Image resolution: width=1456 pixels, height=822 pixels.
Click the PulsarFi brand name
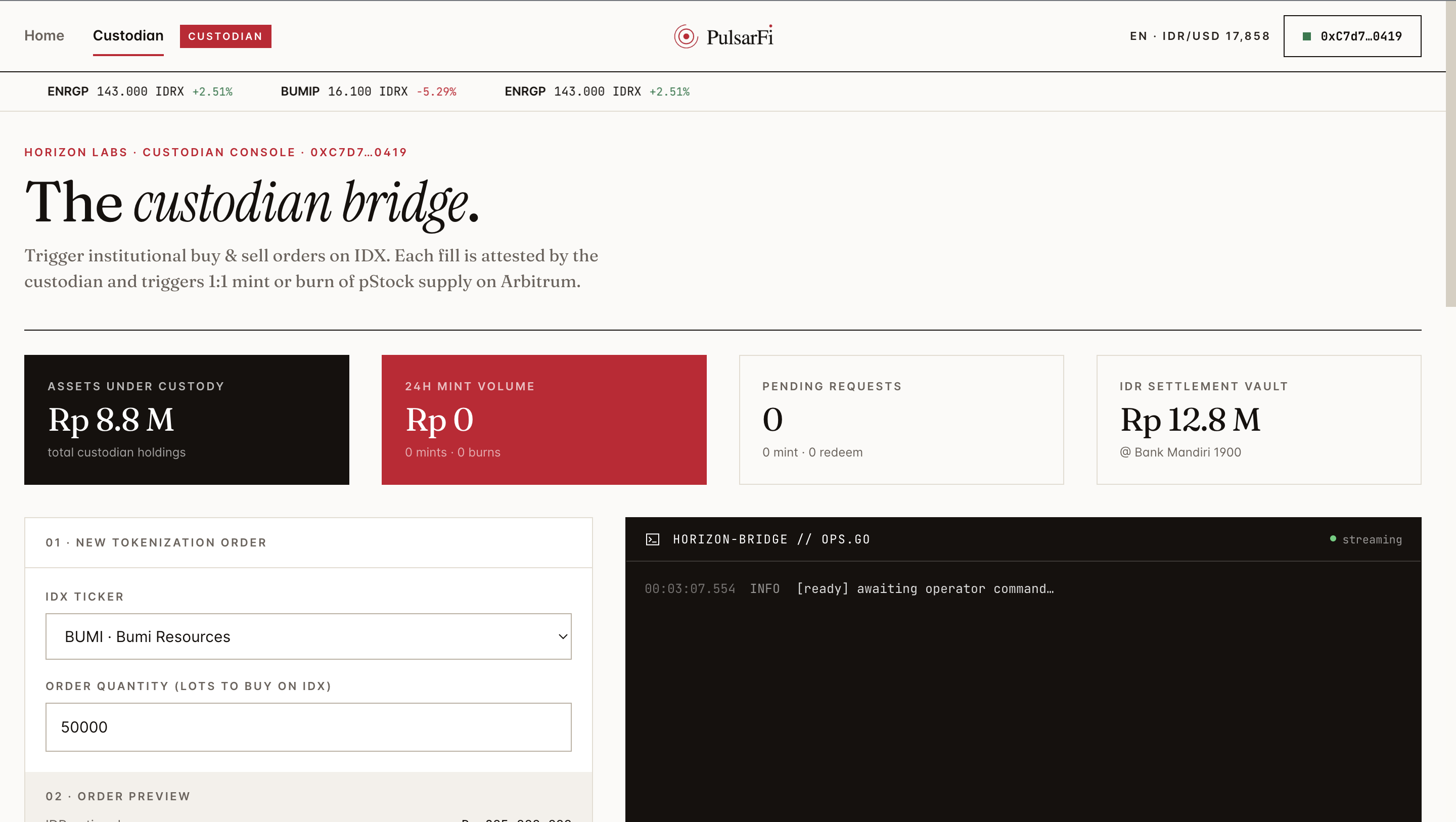tap(740, 37)
